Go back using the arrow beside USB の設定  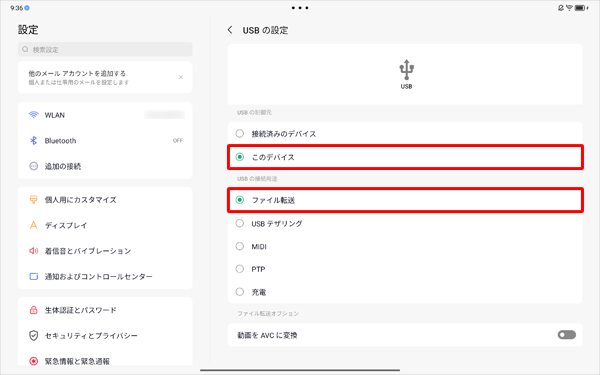[230, 30]
